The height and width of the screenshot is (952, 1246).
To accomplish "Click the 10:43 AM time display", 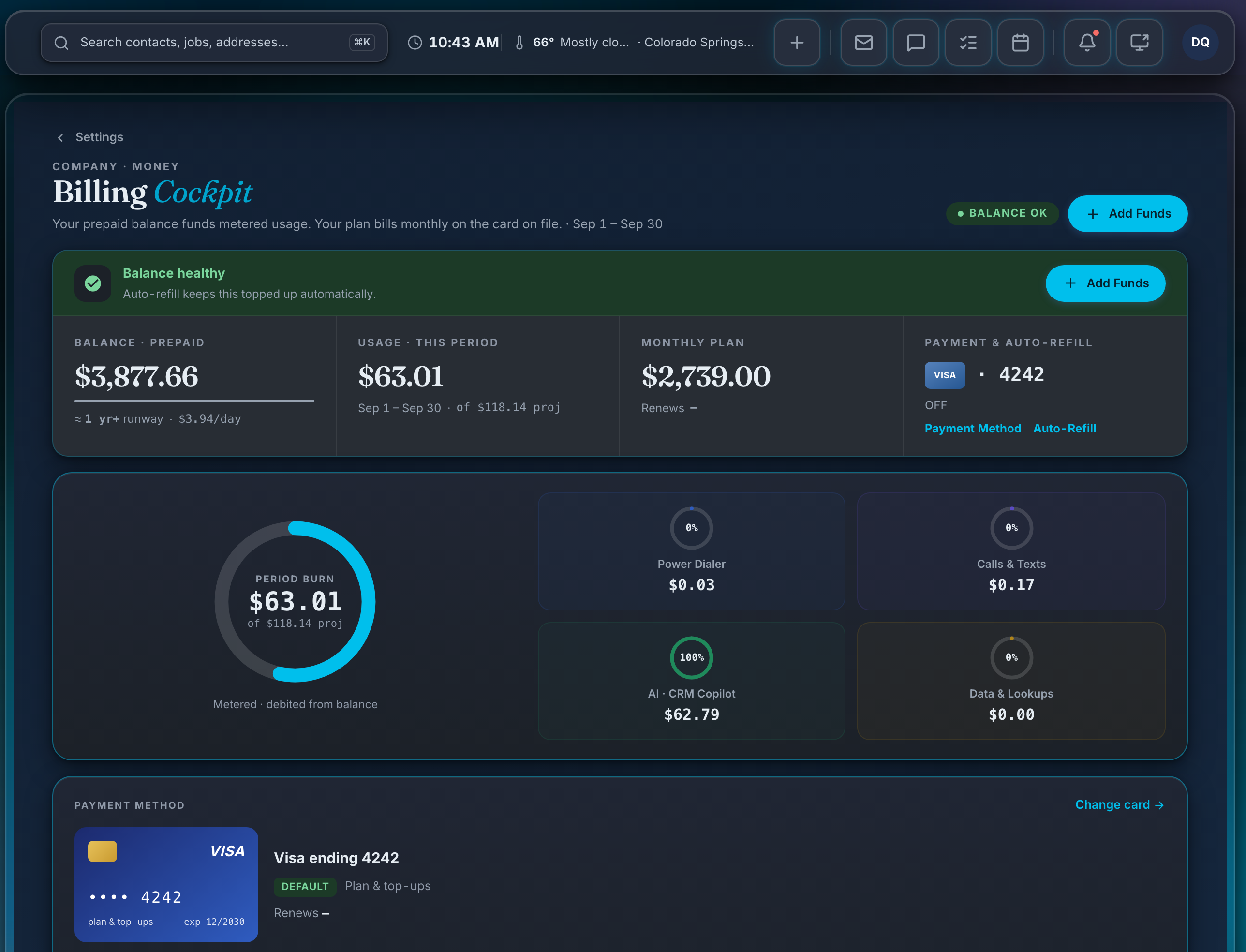I will (463, 43).
